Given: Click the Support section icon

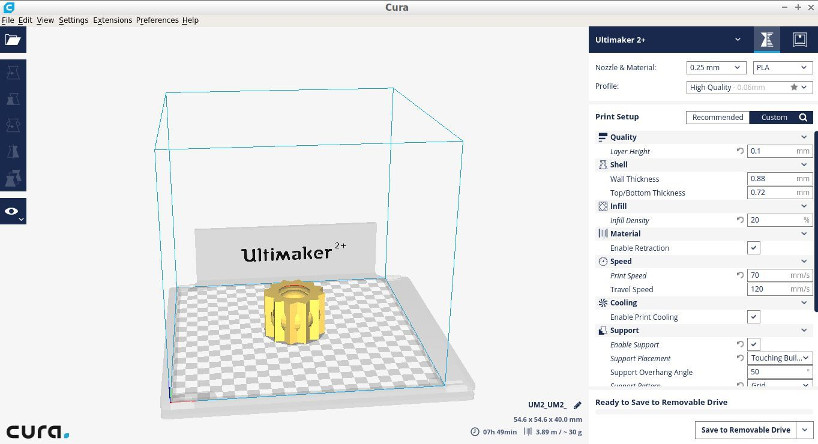Looking at the screenshot, I should point(603,331).
